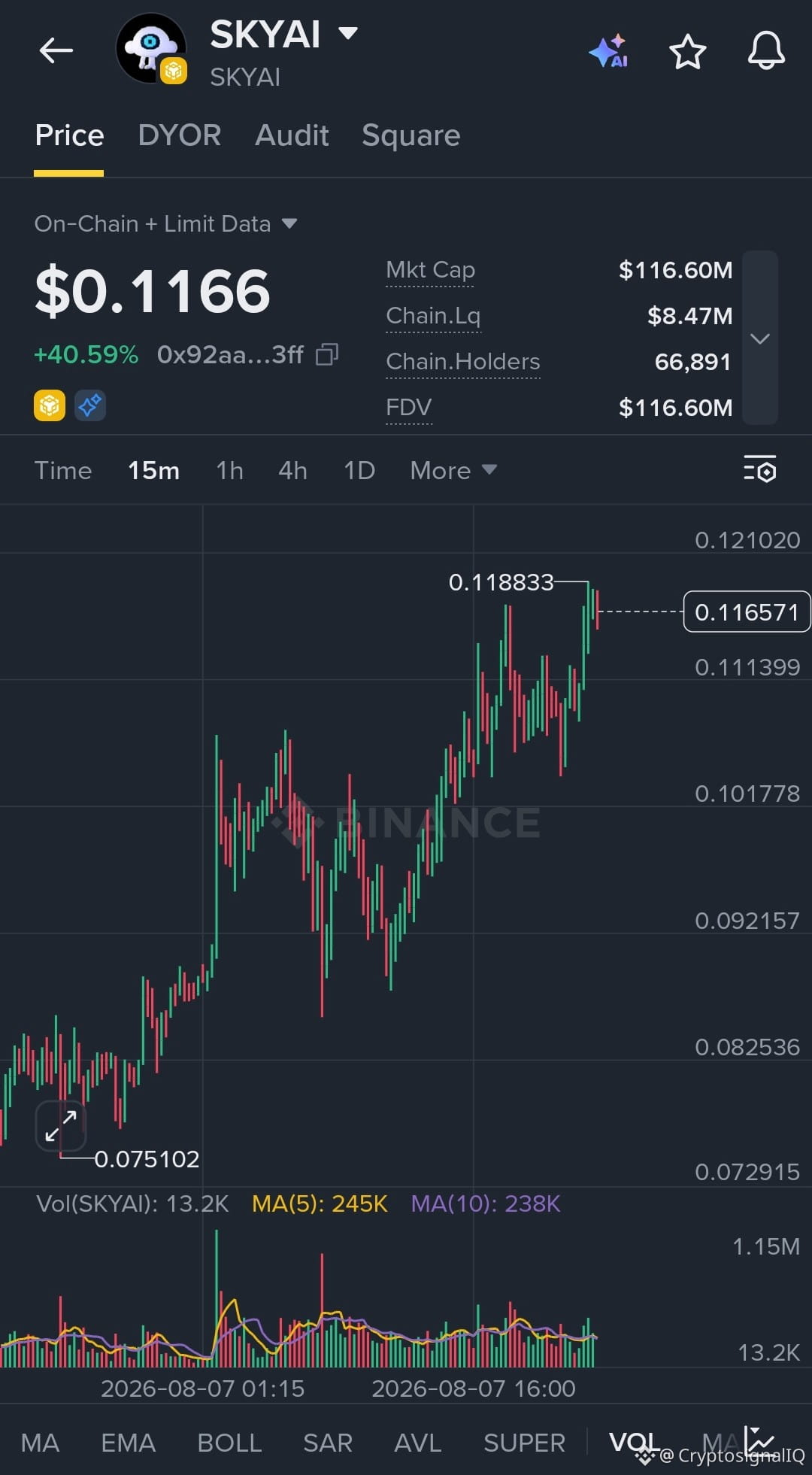Expand market stats with chevron
The width and height of the screenshot is (812, 1475).
pos(760,338)
